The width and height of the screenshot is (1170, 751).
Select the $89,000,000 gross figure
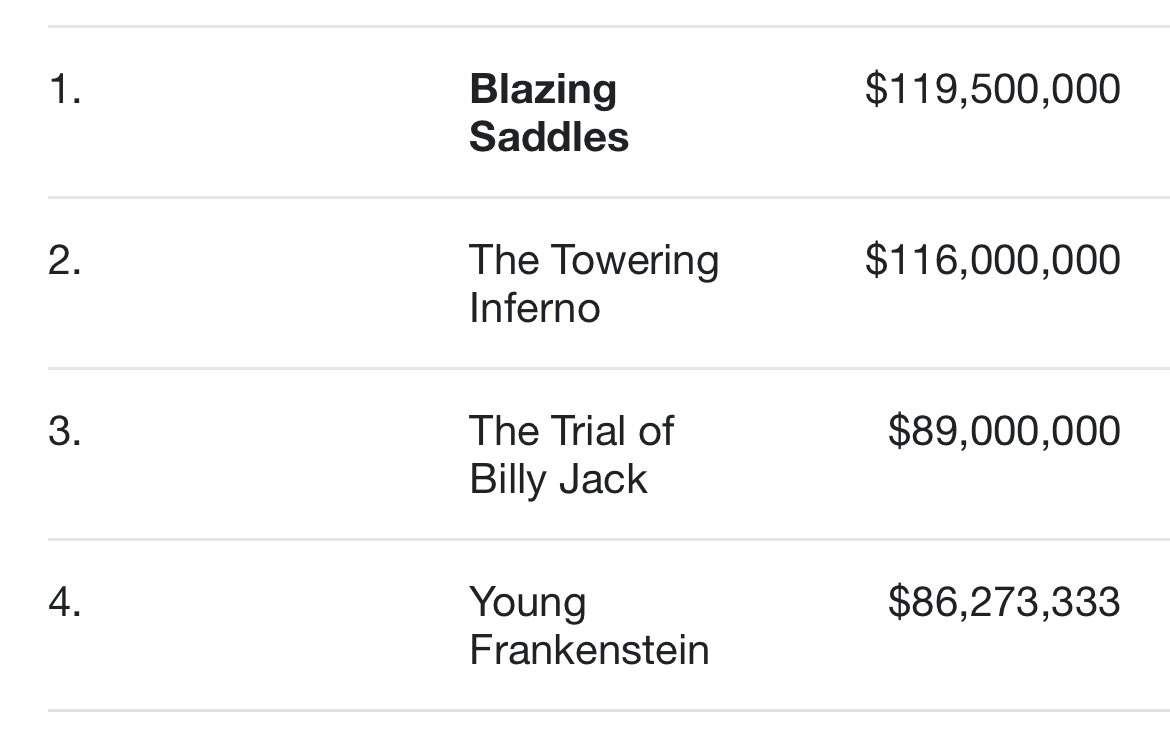tap(1004, 431)
